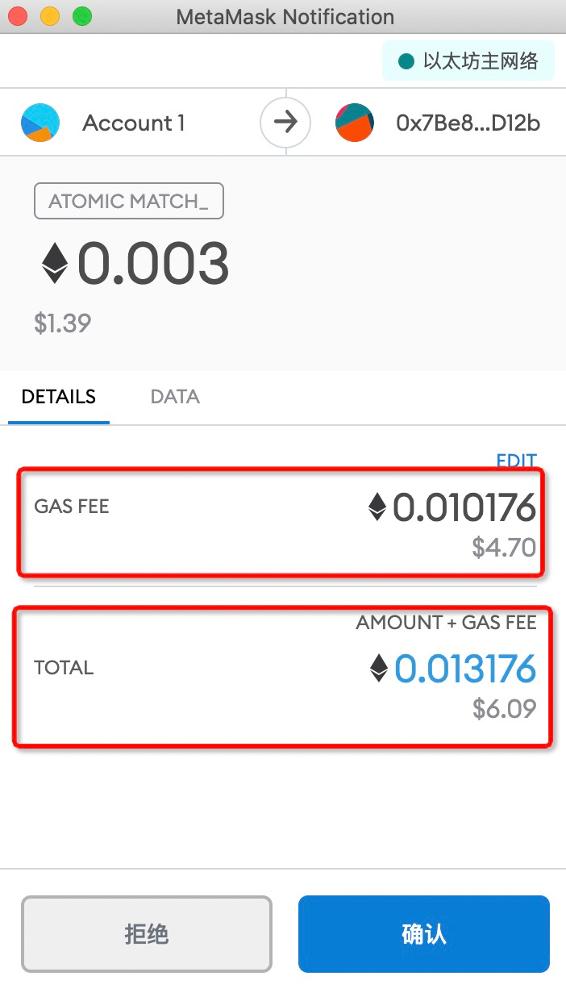
Task: Click the green zoom window button
Action: pos(82,17)
